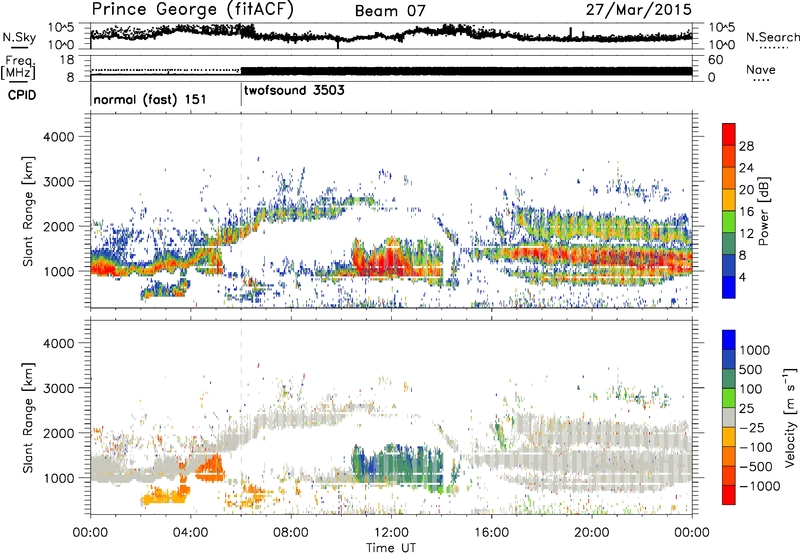Click the 'Prince George (fitACF)' plot title
The width and height of the screenshot is (800, 554).
(x=192, y=10)
